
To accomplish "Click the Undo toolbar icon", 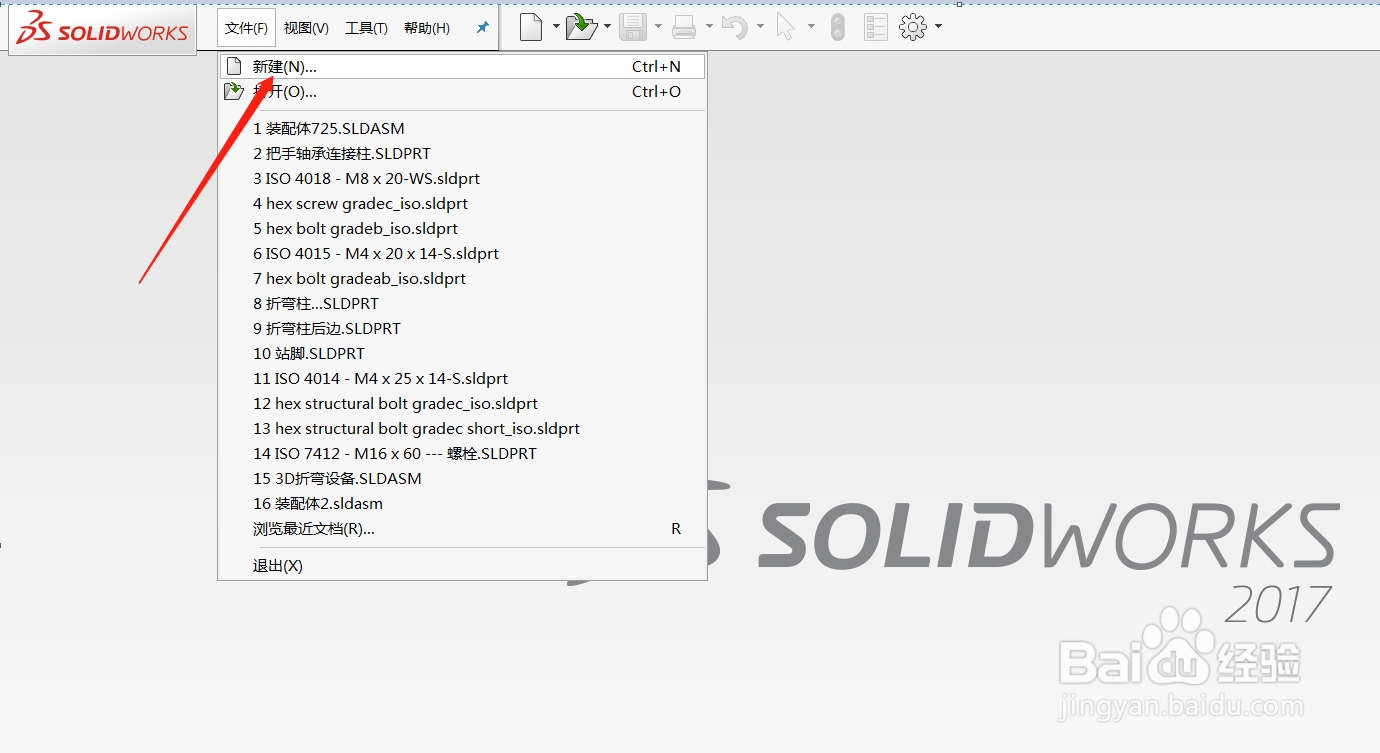I will pos(735,28).
